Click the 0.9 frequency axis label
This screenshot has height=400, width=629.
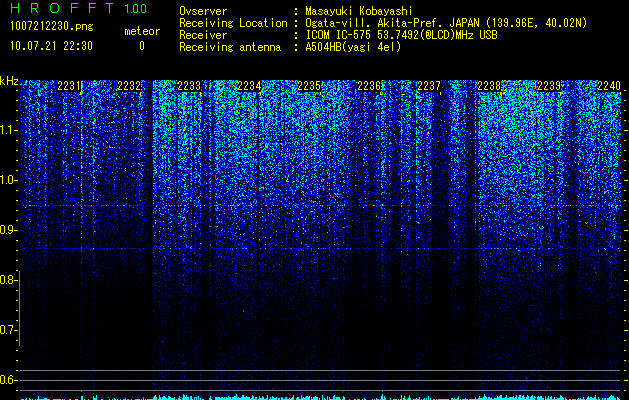(x=8, y=230)
